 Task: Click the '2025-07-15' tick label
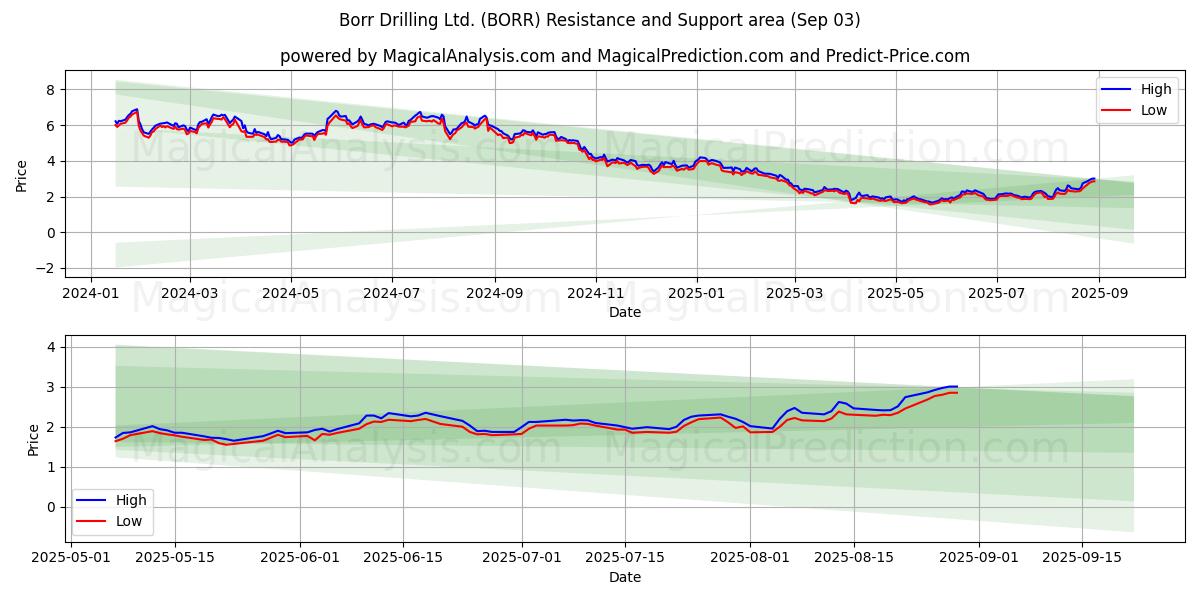625,558
